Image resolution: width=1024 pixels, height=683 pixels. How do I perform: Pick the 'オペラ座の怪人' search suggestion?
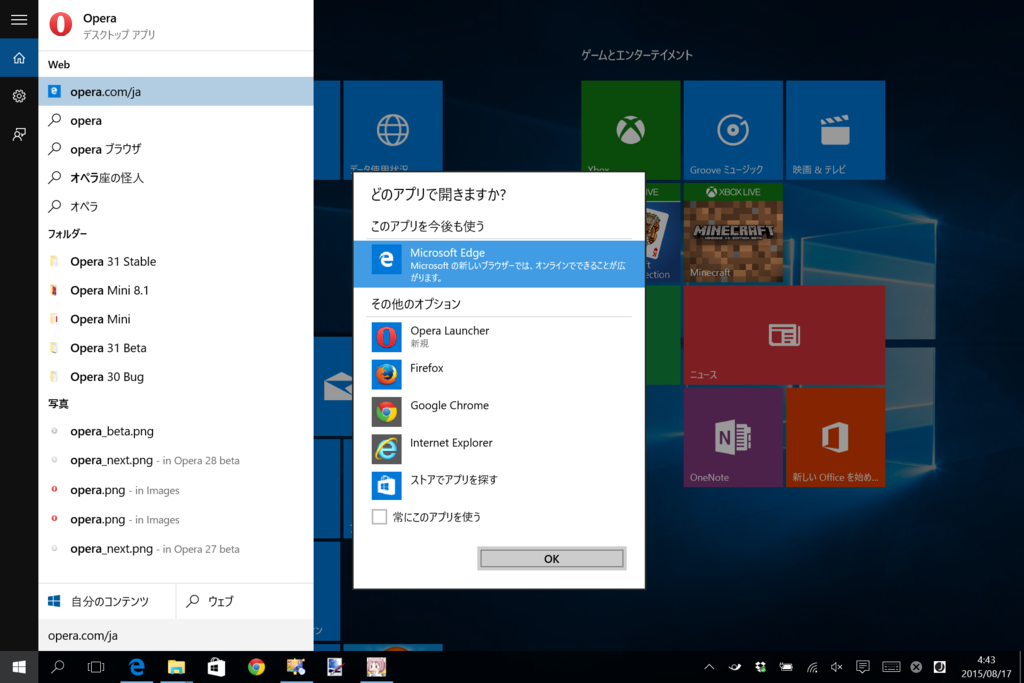pos(176,178)
